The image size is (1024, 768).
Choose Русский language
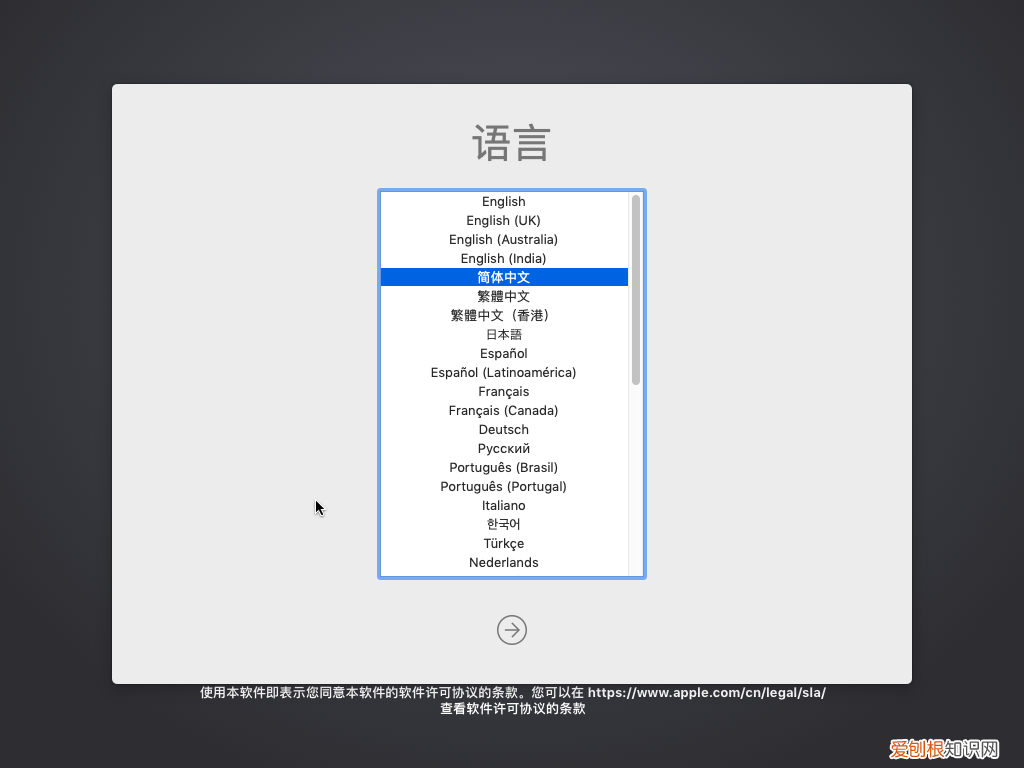tap(504, 449)
